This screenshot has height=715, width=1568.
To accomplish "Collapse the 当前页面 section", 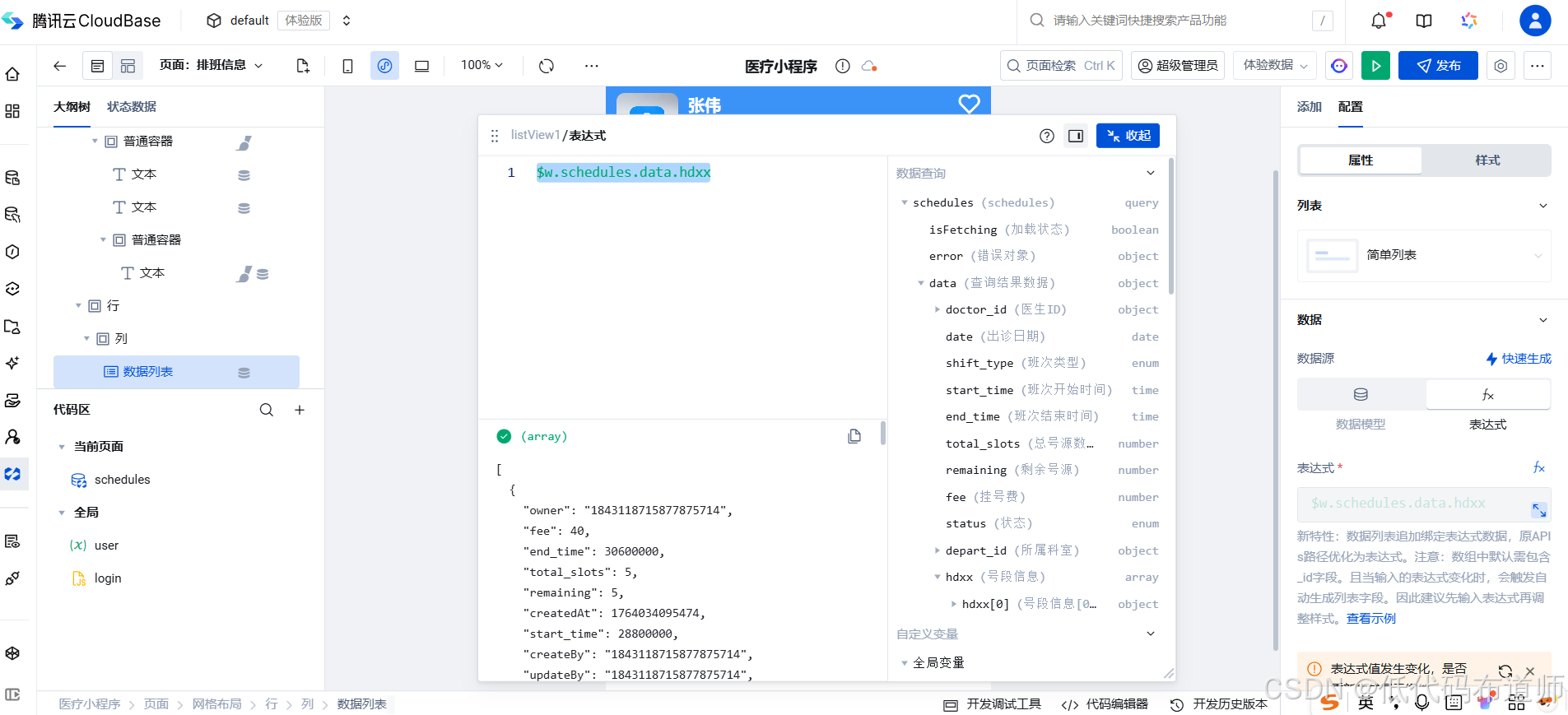I will (61, 447).
